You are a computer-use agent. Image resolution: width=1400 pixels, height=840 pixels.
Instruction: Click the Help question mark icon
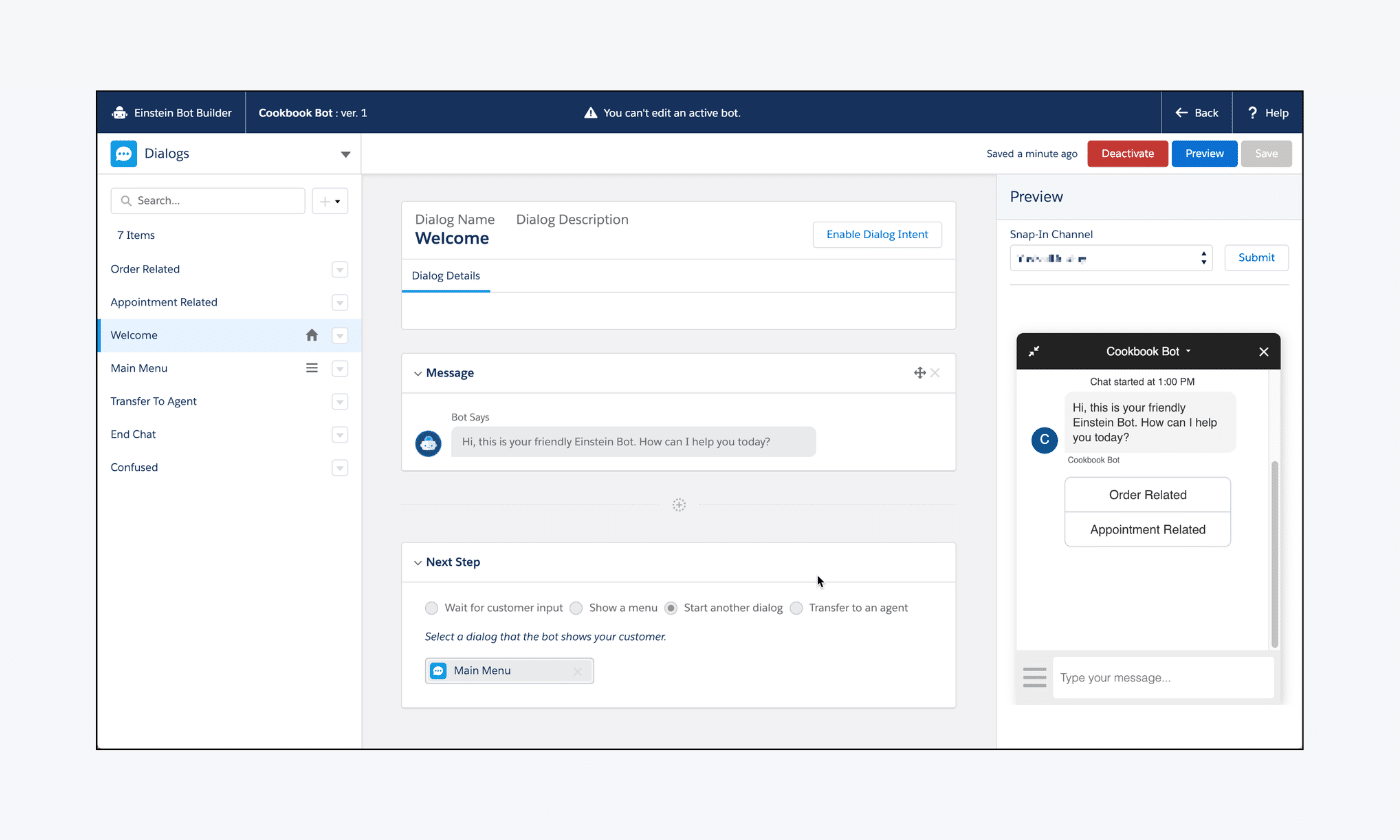pos(1252,113)
